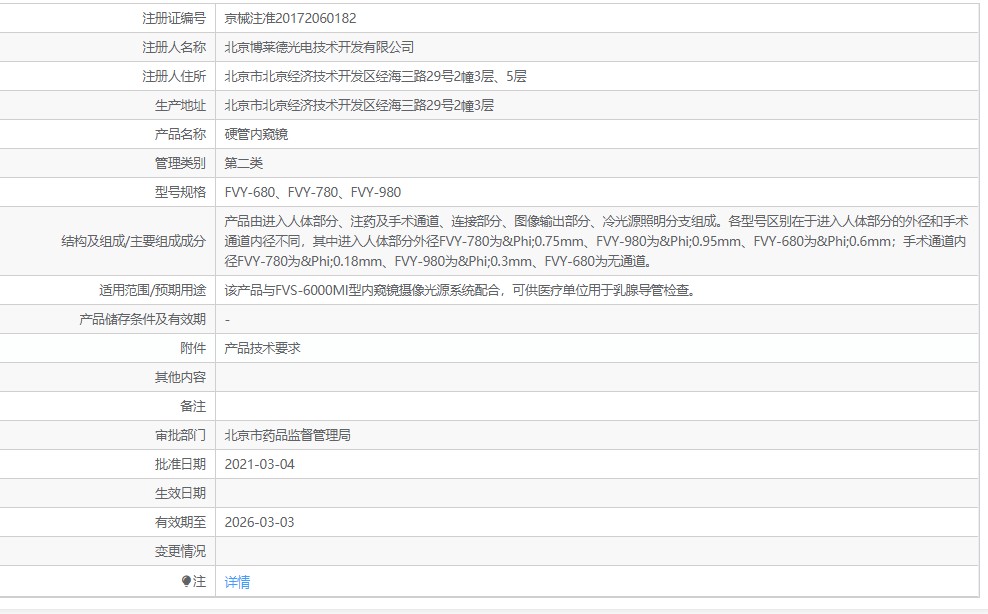Image resolution: width=988 pixels, height=614 pixels.
Task: Select approving department 北京市药品监督管理局
Action: 287,435
